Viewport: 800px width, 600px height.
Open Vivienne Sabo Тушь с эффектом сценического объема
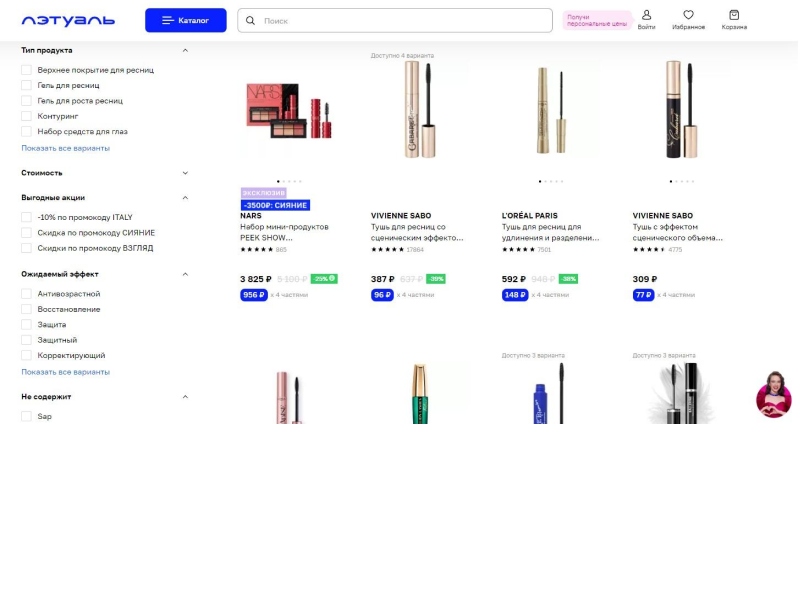[678, 232]
